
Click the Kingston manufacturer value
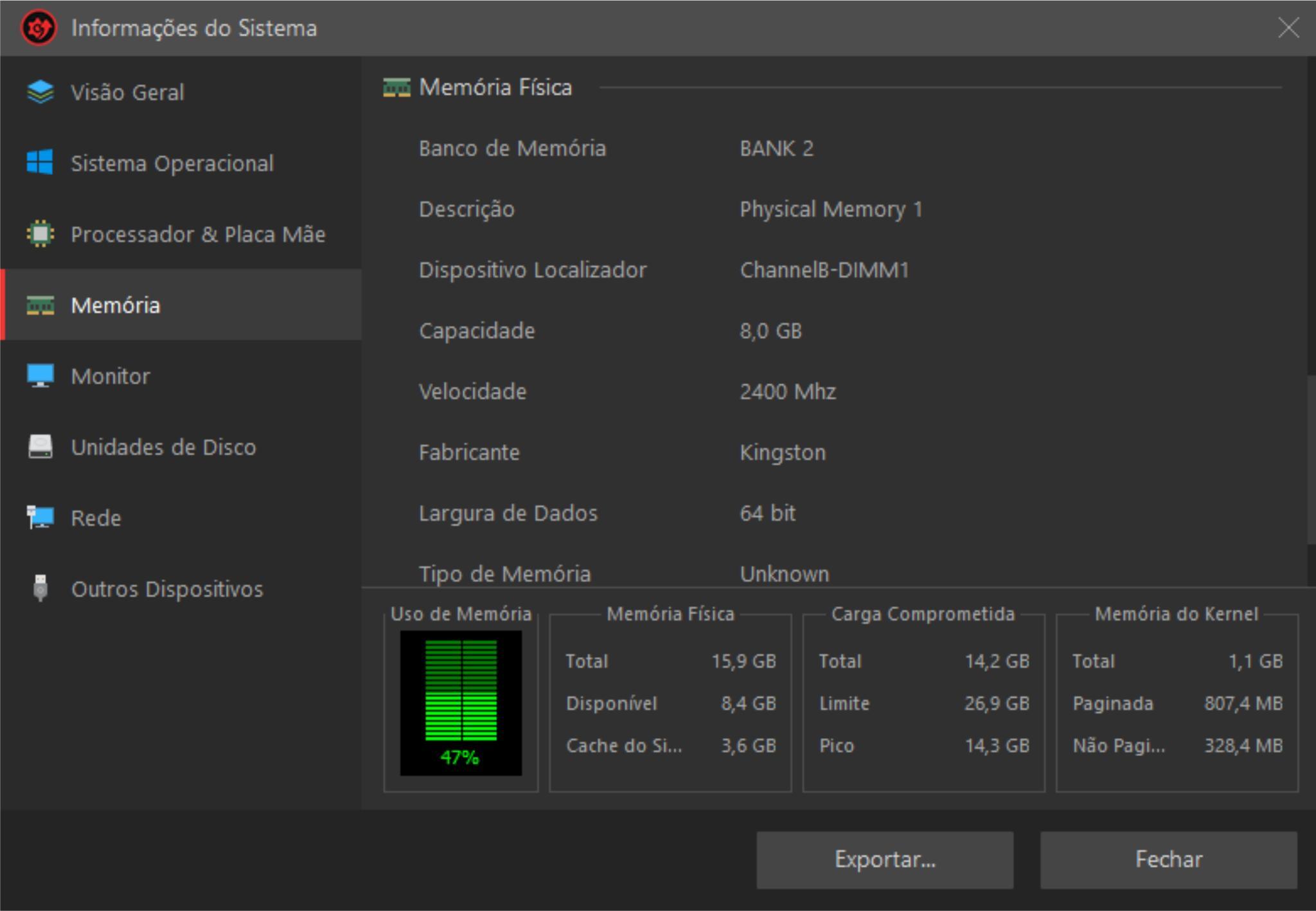(783, 453)
